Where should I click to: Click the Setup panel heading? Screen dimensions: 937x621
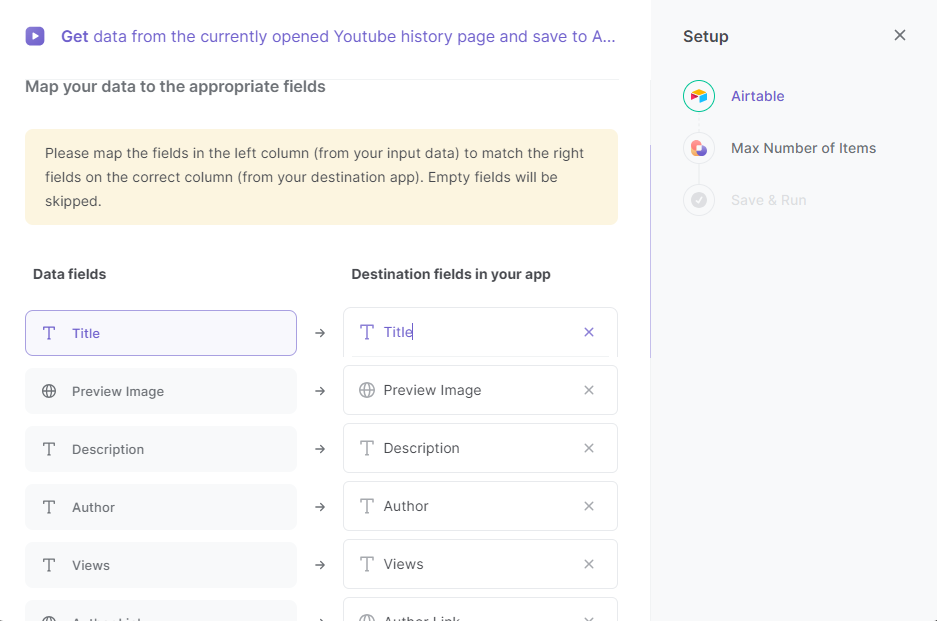[x=706, y=36]
